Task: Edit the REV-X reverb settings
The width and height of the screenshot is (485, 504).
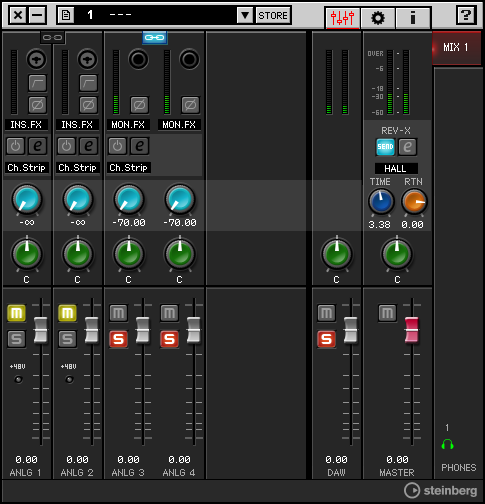Action: [x=407, y=147]
